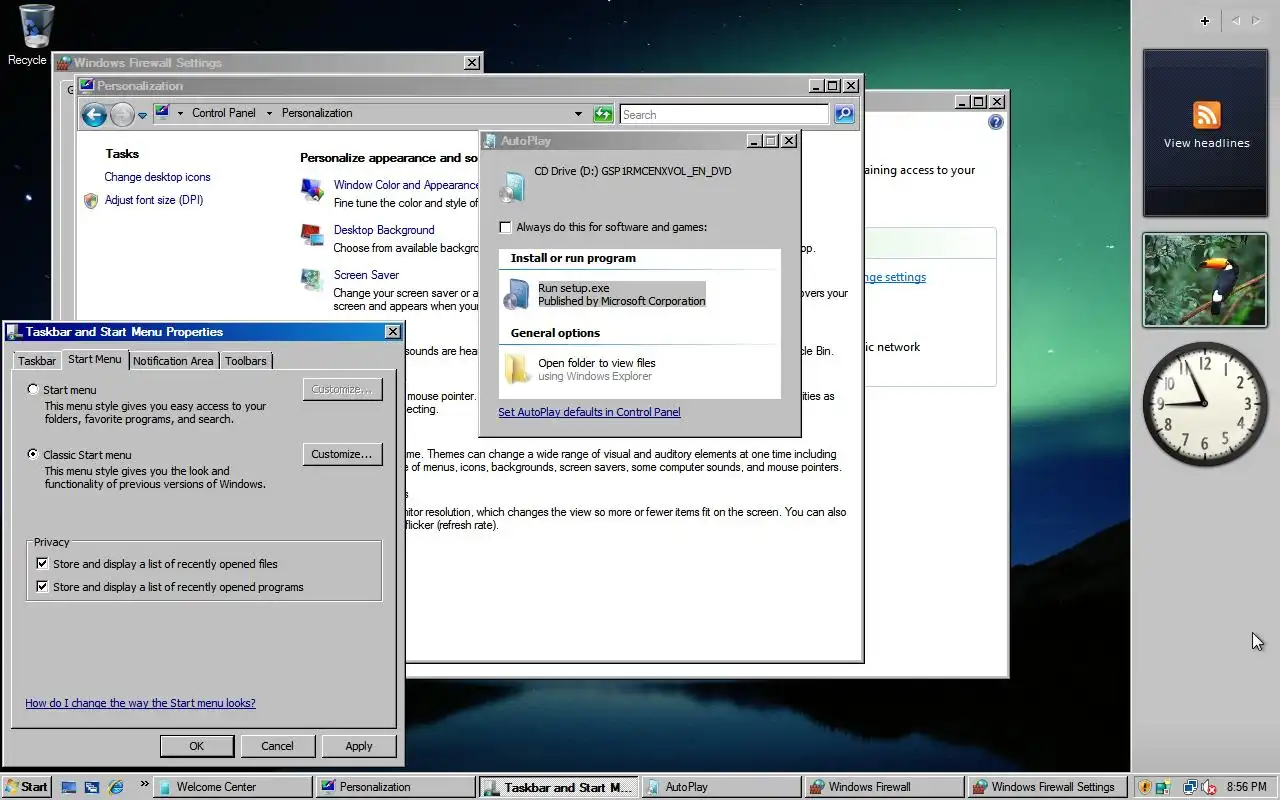Click the previous gadgets page arrow in sidebar

1236,21
